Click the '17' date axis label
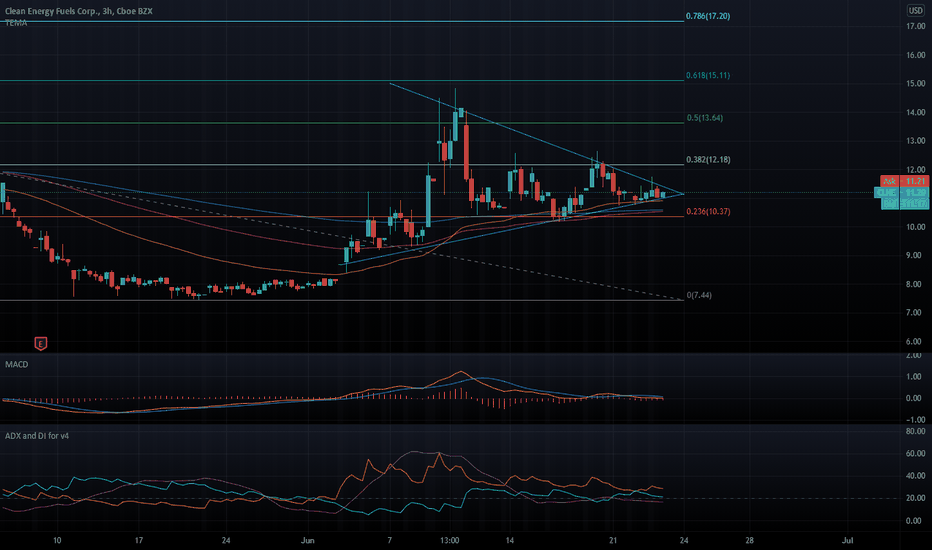 tap(138, 540)
